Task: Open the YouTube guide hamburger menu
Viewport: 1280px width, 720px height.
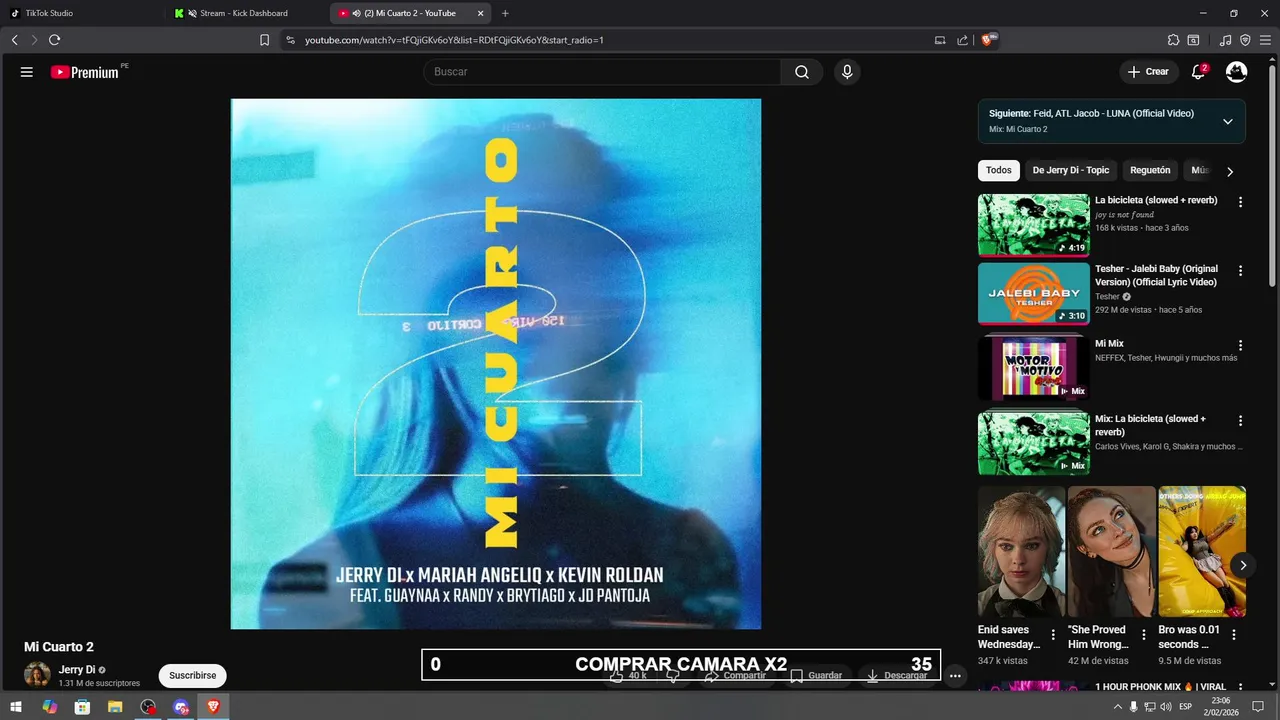Action: point(27,72)
